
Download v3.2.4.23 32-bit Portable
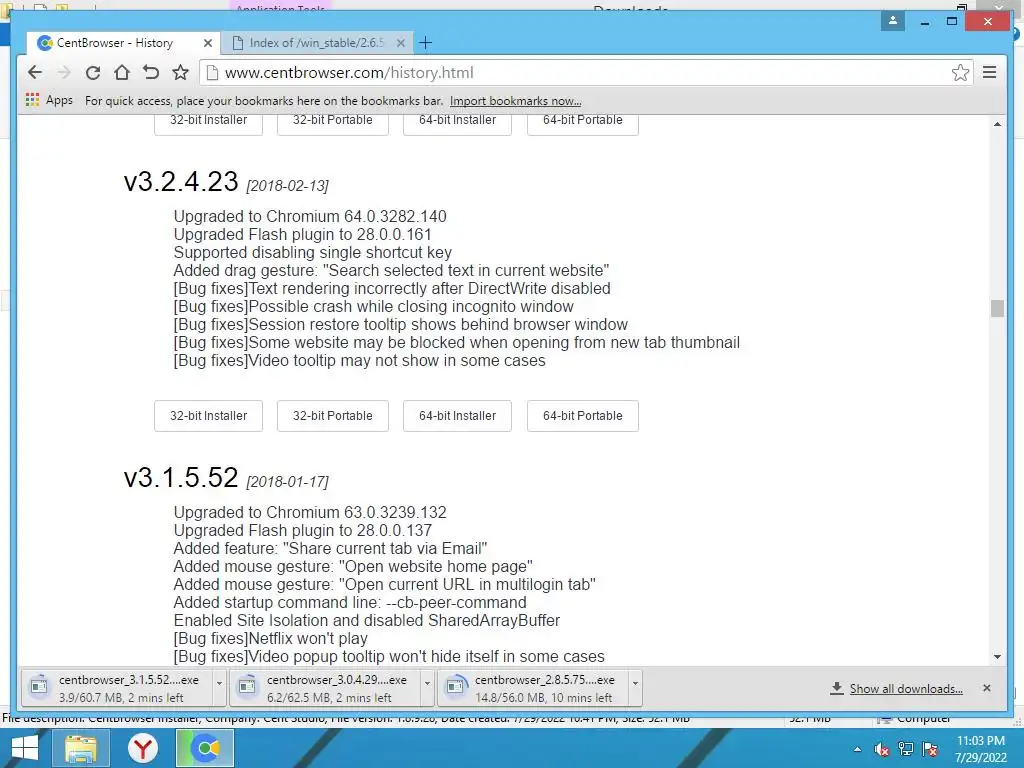click(332, 416)
